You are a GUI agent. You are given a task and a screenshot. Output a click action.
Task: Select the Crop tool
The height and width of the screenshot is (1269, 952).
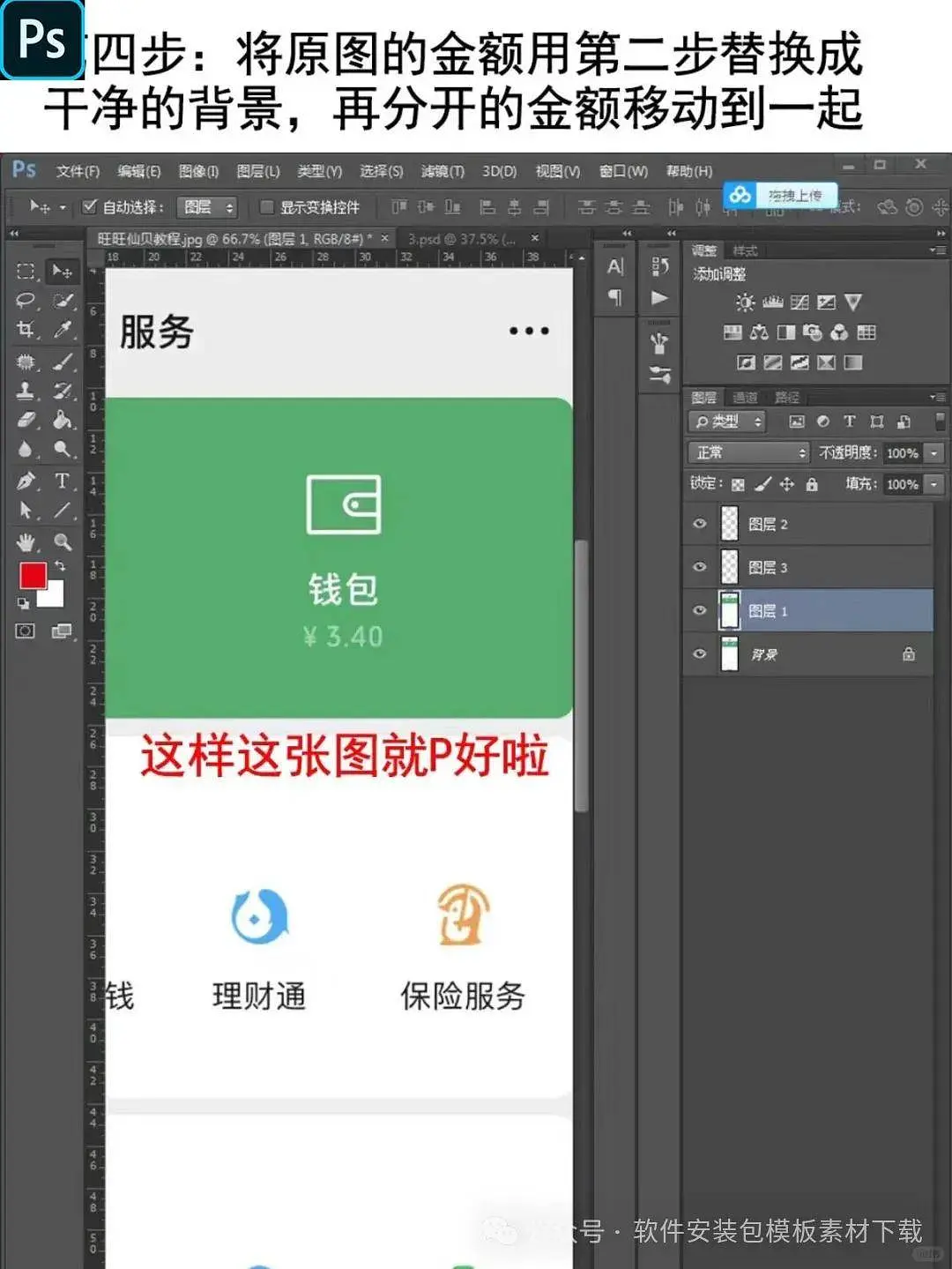(x=26, y=330)
